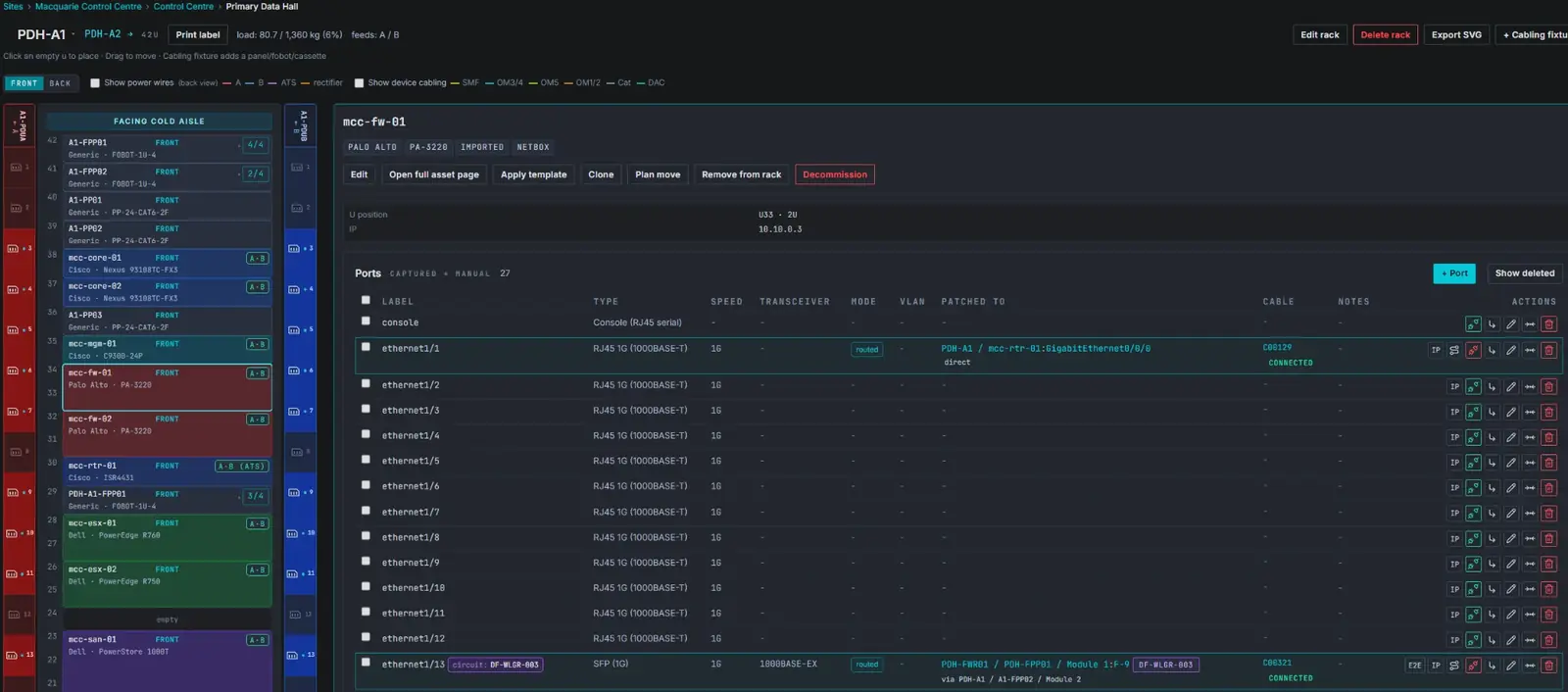
Task: Click the trace line icon for ethernet1/4
Action: (x=1530, y=437)
